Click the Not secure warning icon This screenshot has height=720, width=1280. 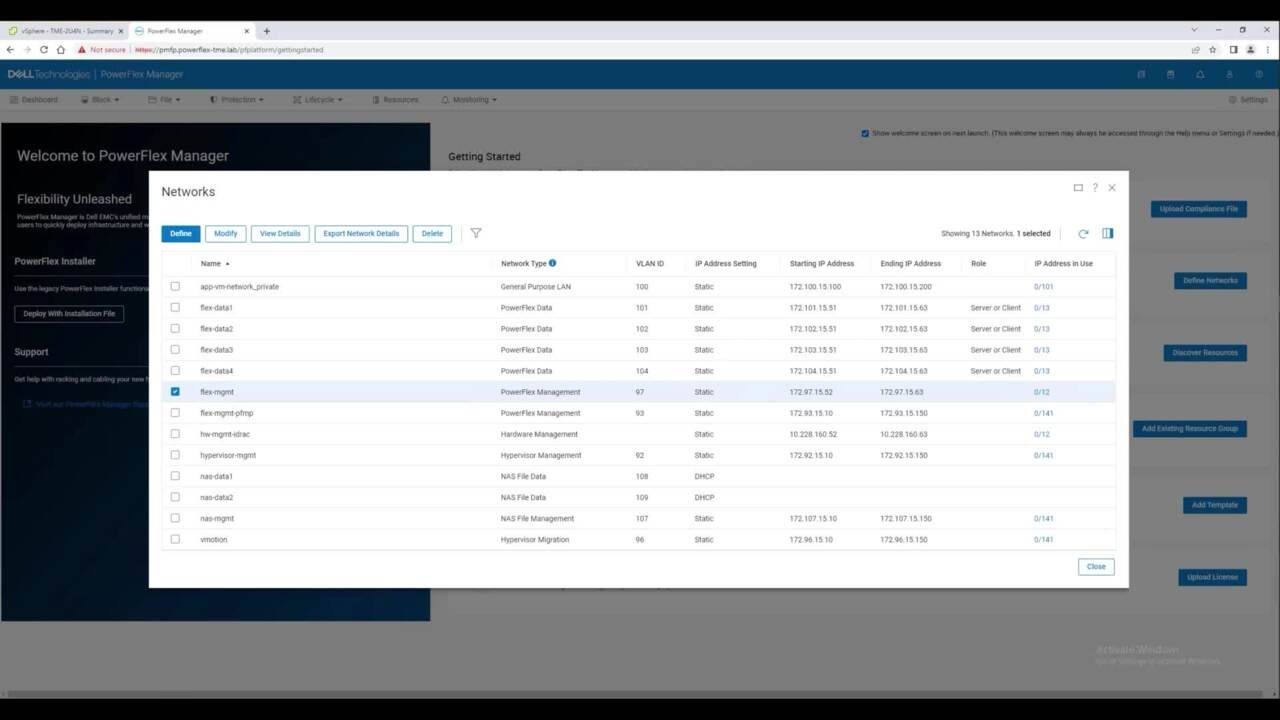[x=82, y=49]
